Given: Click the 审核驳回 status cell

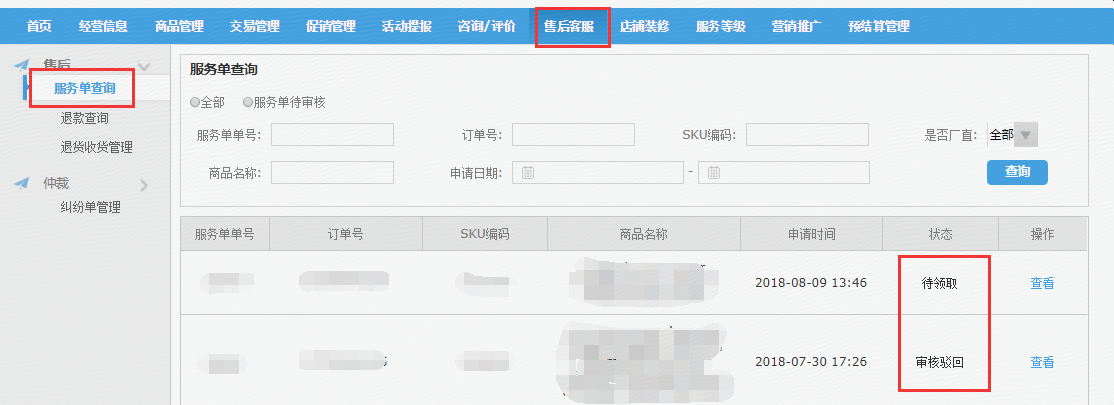Looking at the screenshot, I should pyautogui.click(x=940, y=362).
